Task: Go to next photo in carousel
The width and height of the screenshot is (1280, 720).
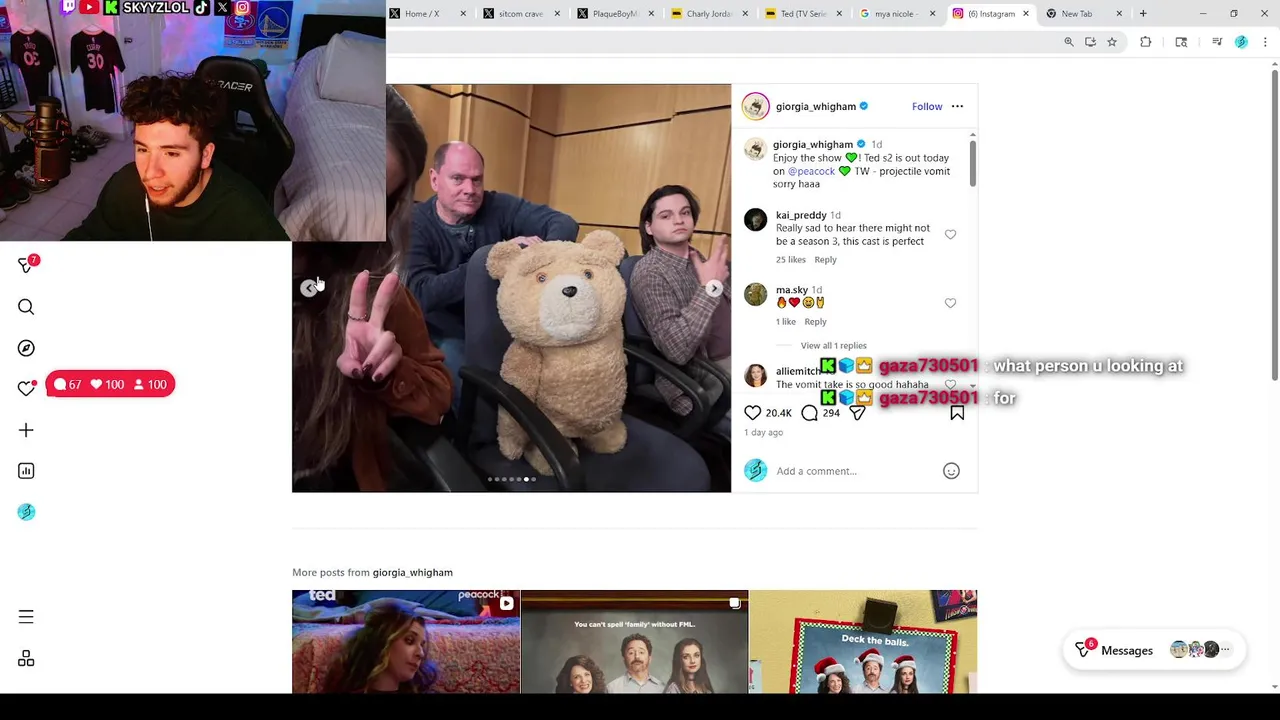Action: (714, 288)
